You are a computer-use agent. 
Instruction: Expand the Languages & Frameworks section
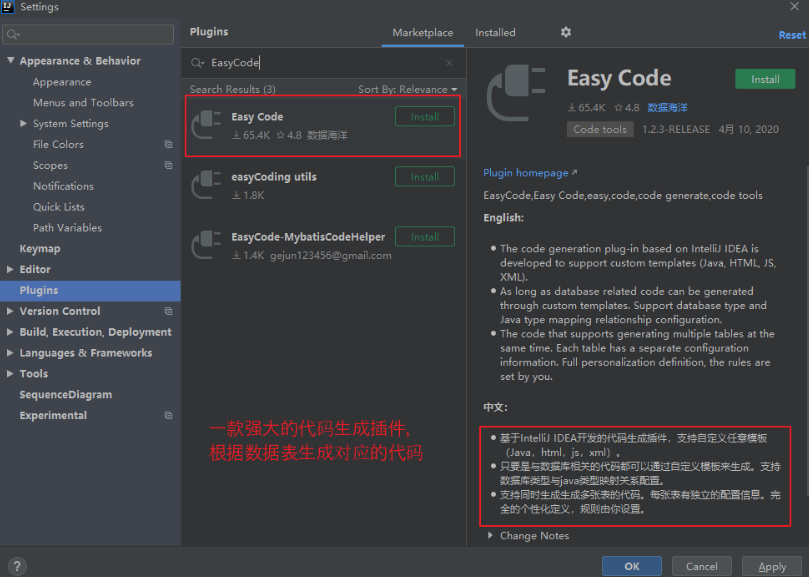[10, 353]
